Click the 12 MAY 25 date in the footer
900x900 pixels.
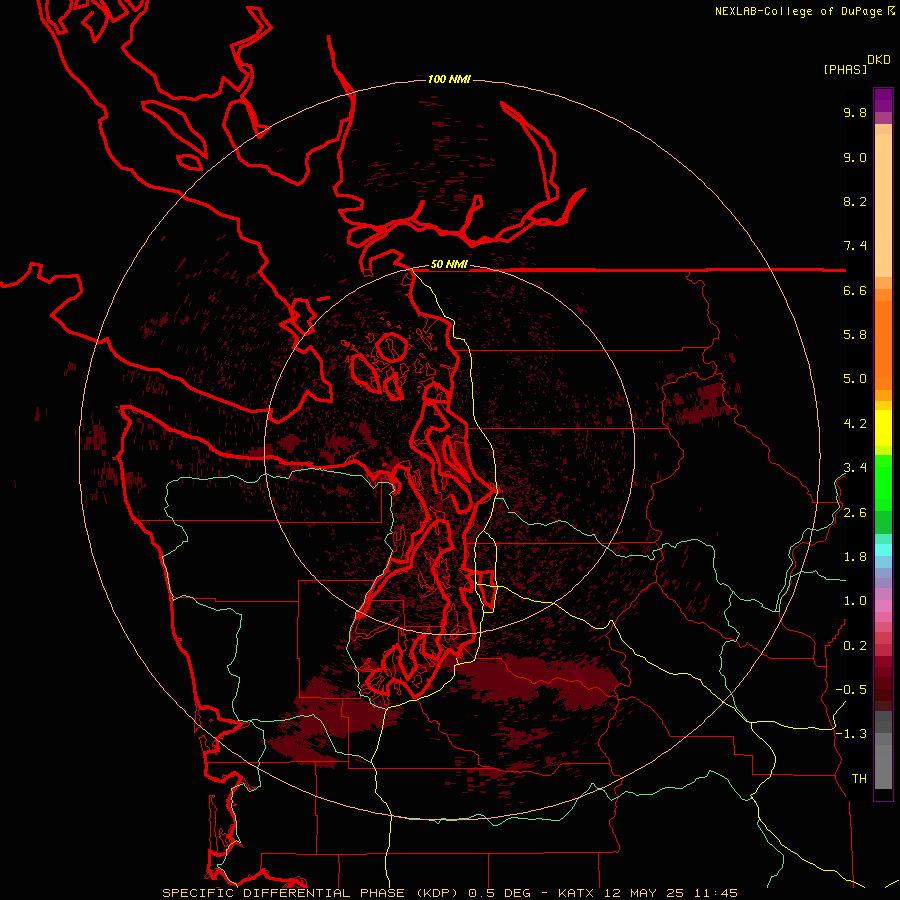[645, 893]
